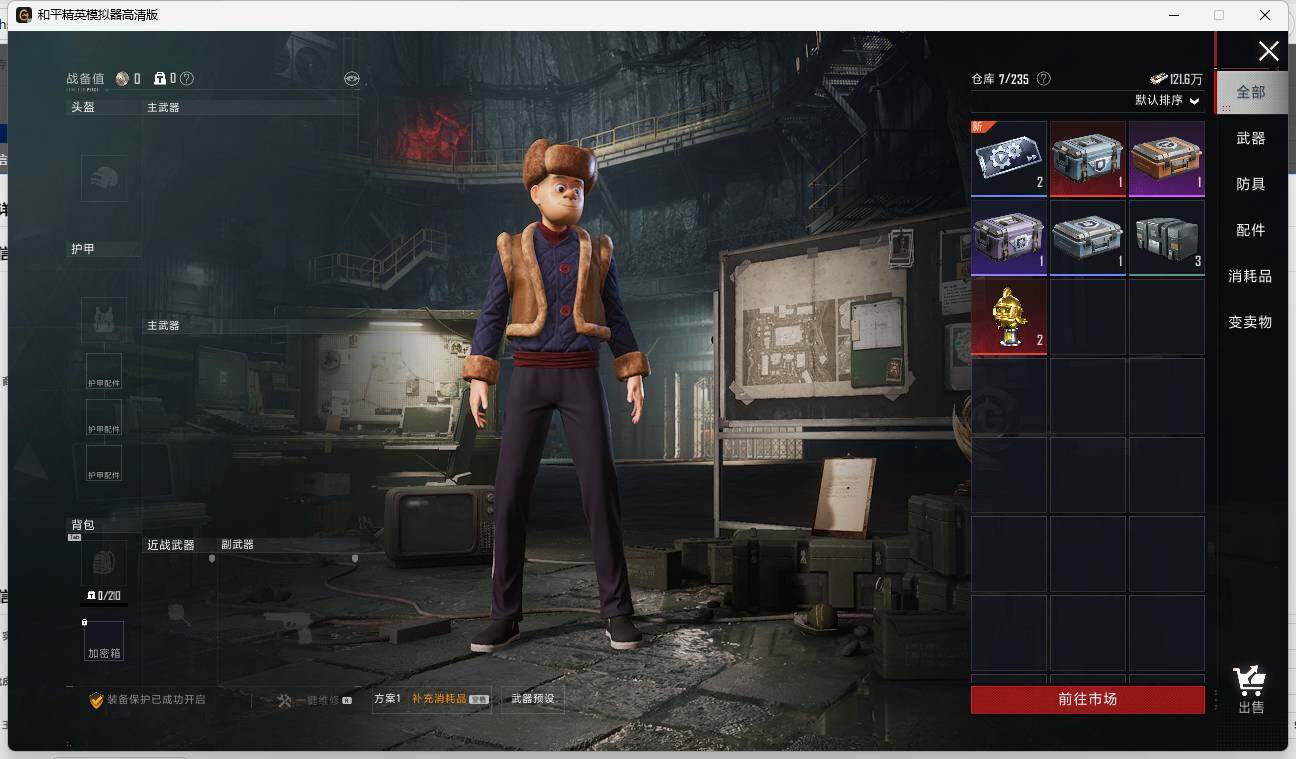Switch to the 武器 category tab
The image size is (1296, 759).
tap(1251, 138)
